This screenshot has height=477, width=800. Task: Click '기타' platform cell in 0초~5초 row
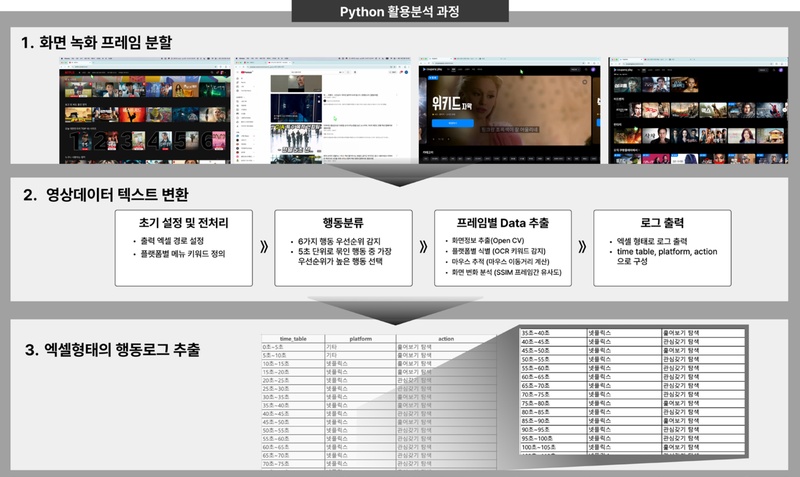tap(361, 347)
